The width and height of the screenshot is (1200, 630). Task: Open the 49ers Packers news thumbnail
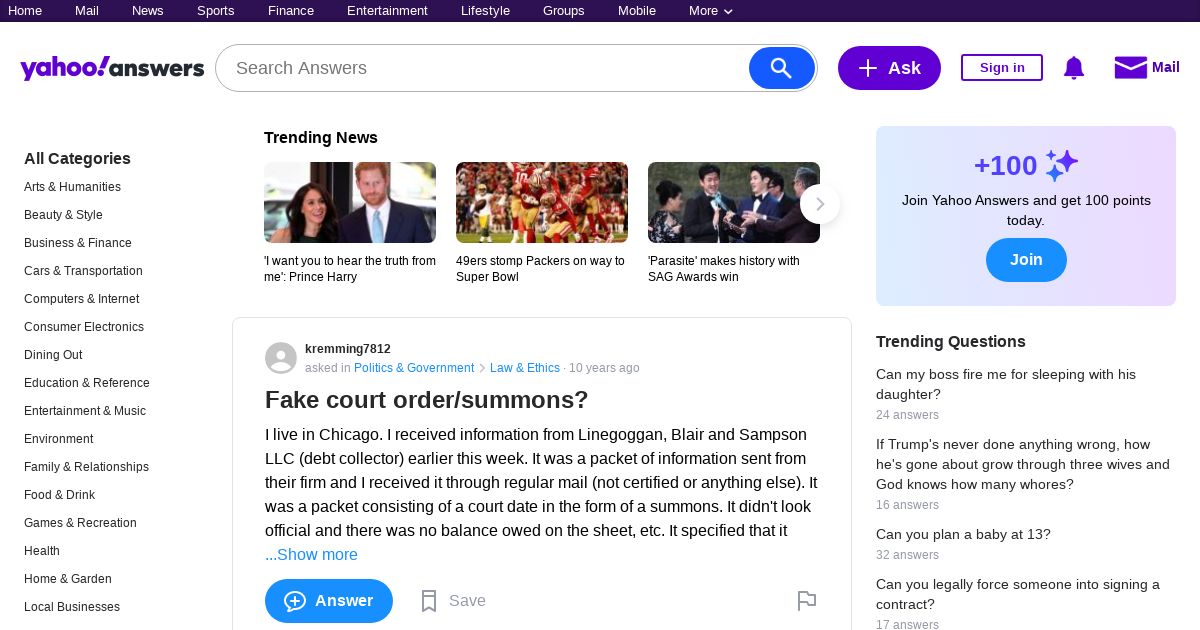click(542, 202)
